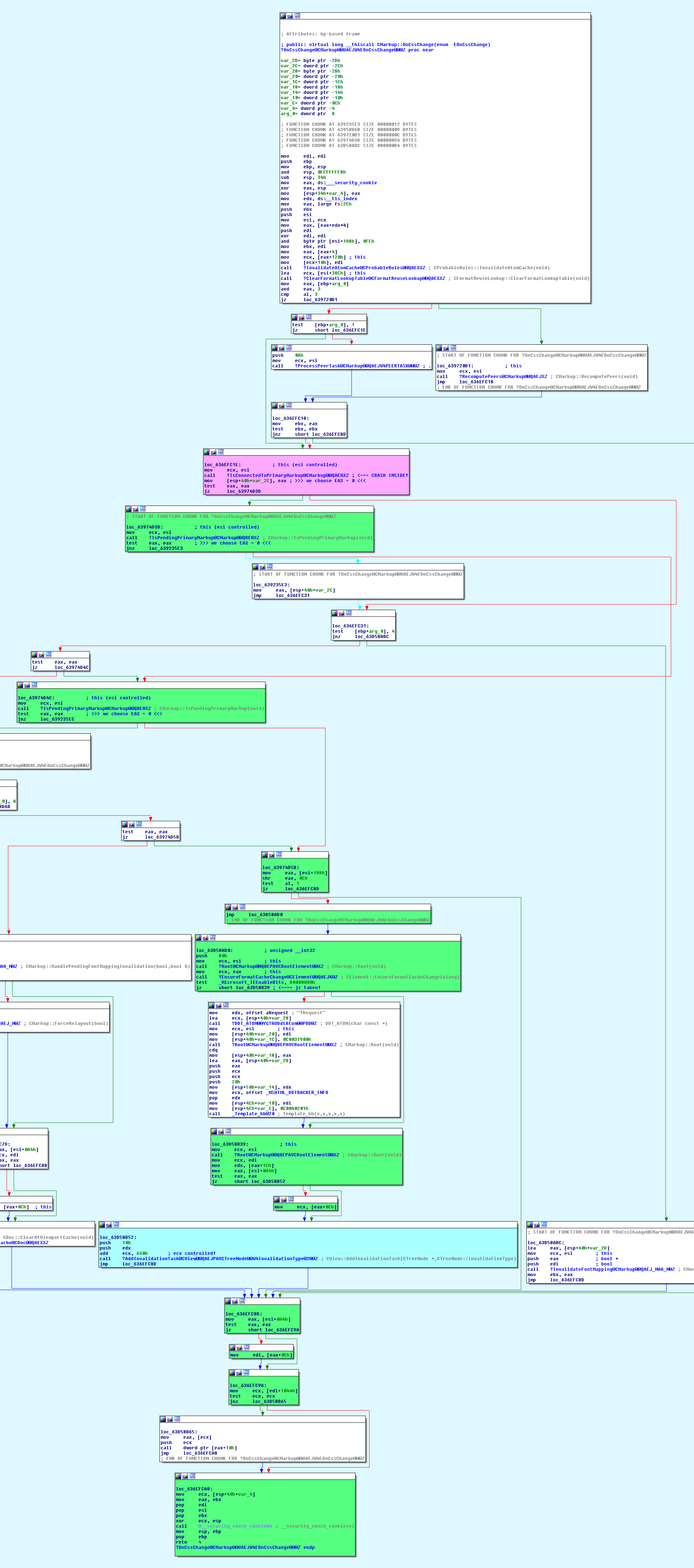The height and width of the screenshot is (1568, 694).
Task: Click the __security_check_cookie call line
Action: [265, 1526]
